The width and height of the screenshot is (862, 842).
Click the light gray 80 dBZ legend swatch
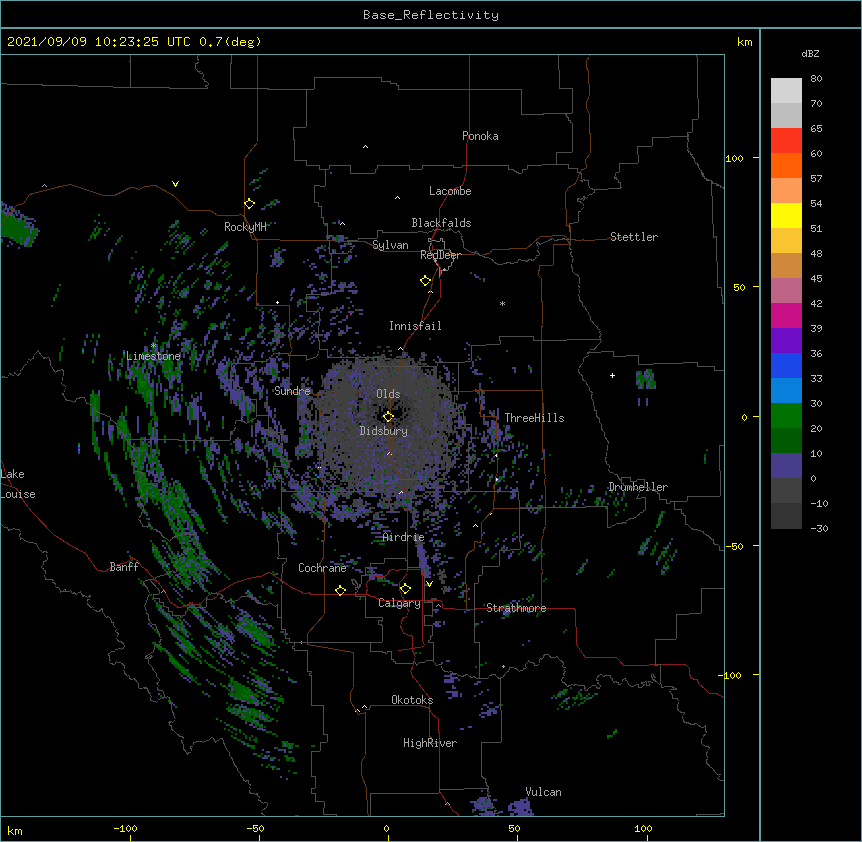[x=786, y=90]
